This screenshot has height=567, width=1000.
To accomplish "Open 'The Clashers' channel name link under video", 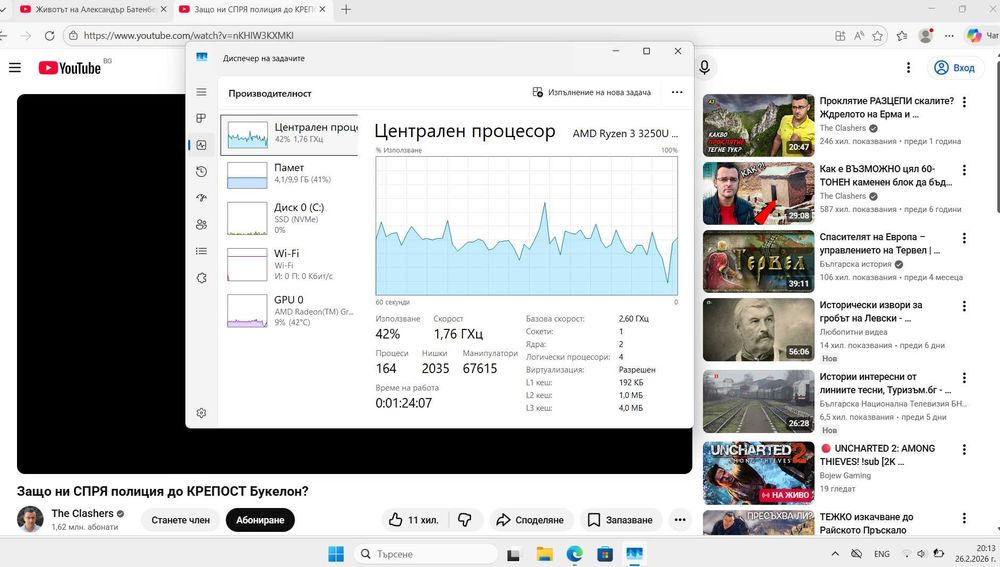I will (x=82, y=513).
